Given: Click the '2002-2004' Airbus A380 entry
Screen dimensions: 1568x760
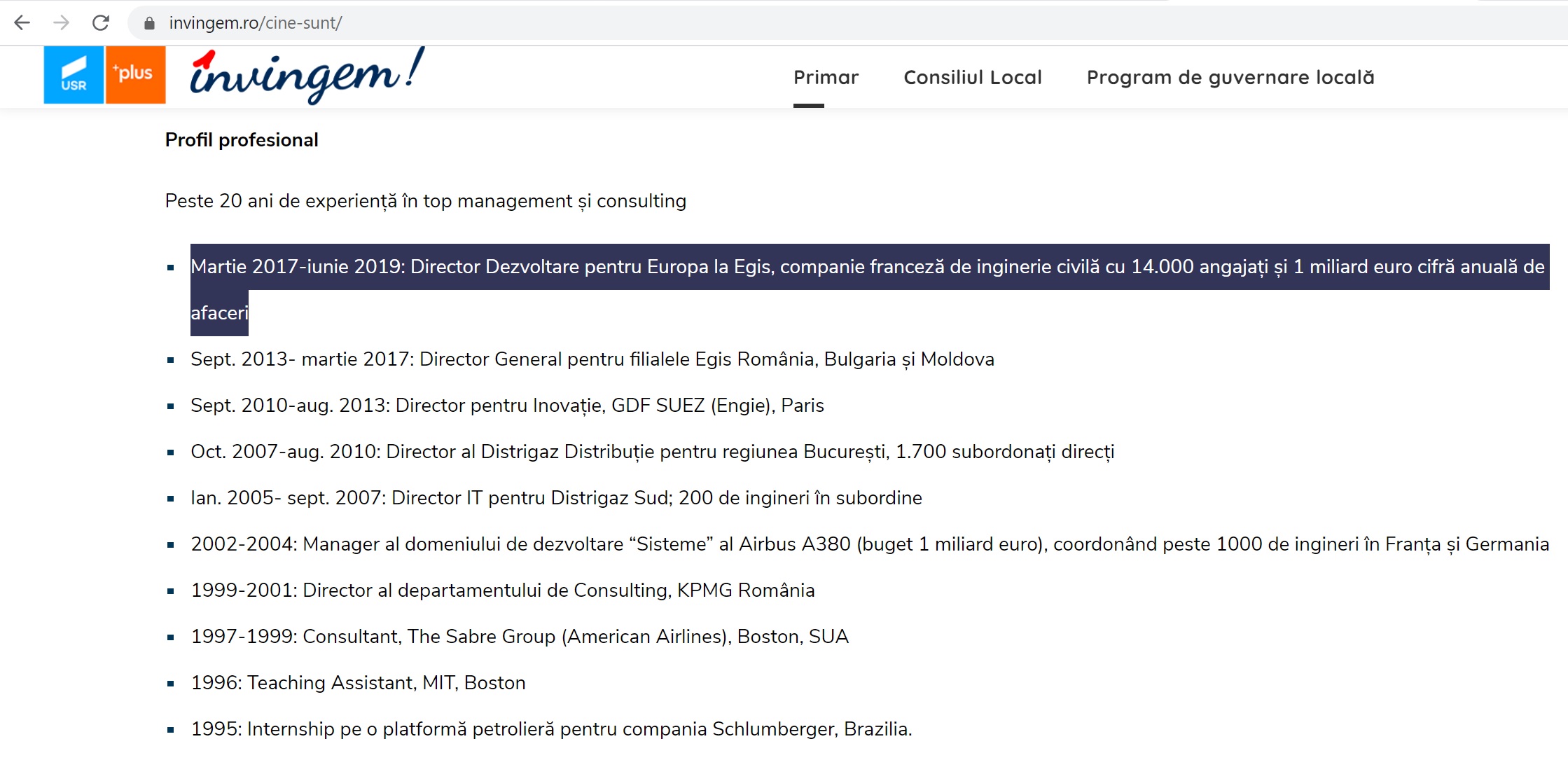Looking at the screenshot, I should pyautogui.click(x=870, y=544).
